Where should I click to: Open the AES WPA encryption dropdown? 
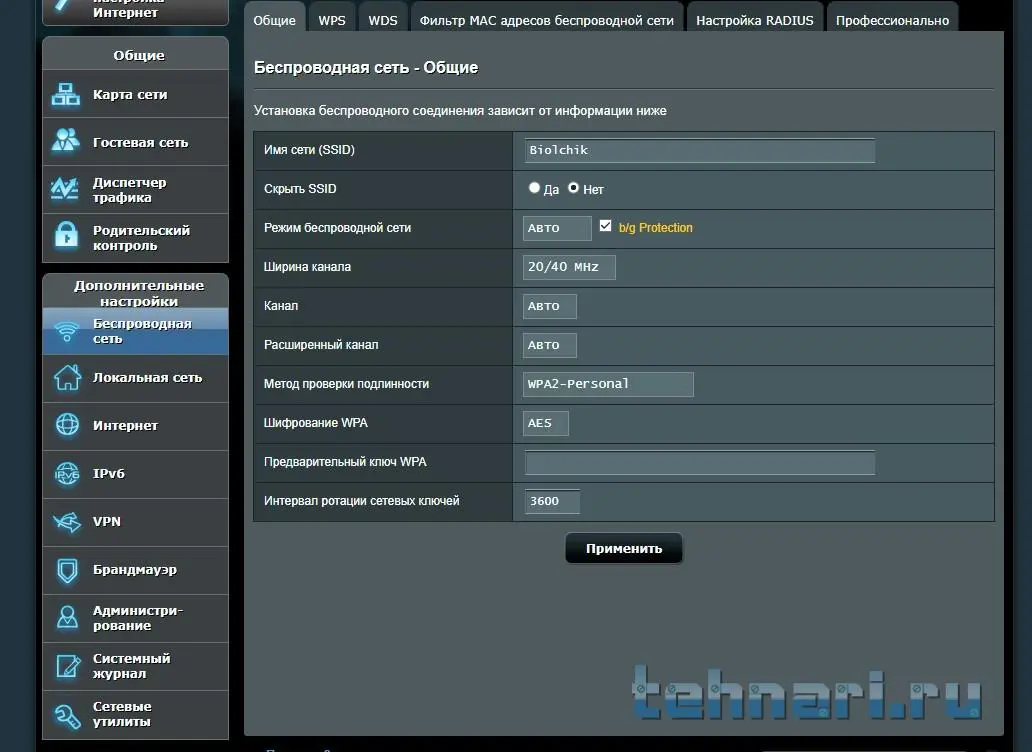point(546,423)
